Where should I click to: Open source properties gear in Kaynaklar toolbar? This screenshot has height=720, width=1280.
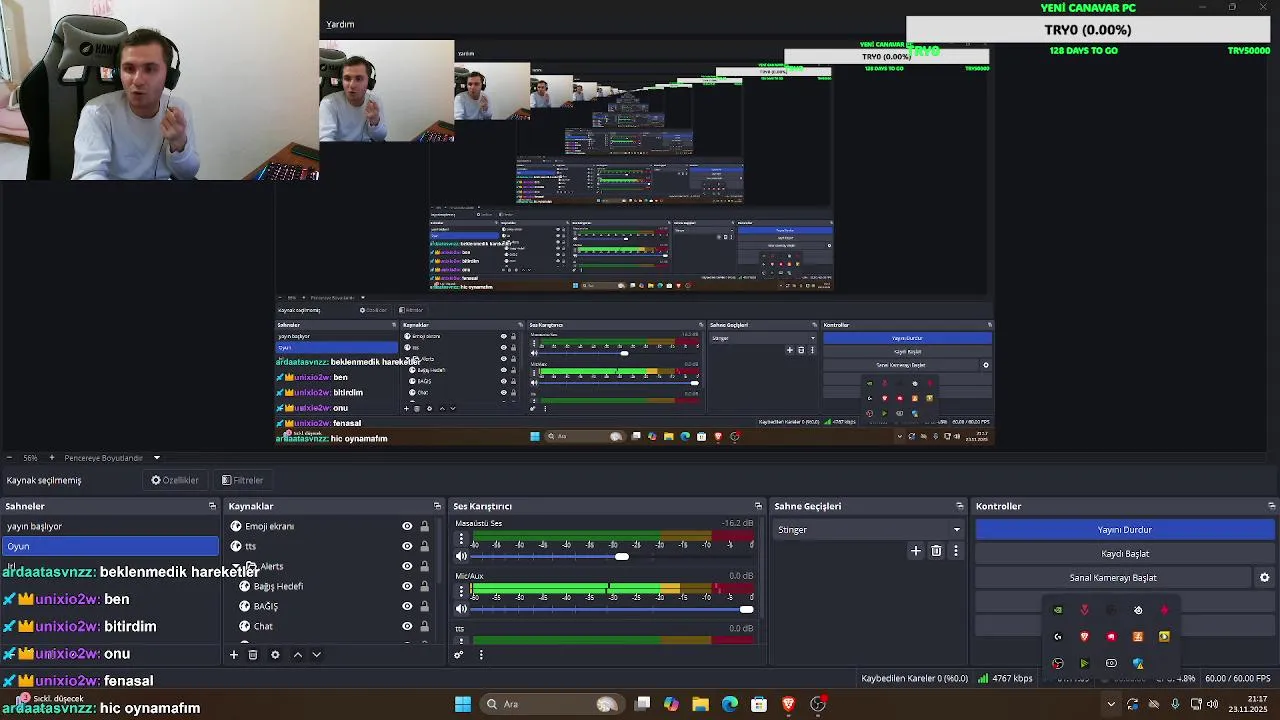click(275, 655)
